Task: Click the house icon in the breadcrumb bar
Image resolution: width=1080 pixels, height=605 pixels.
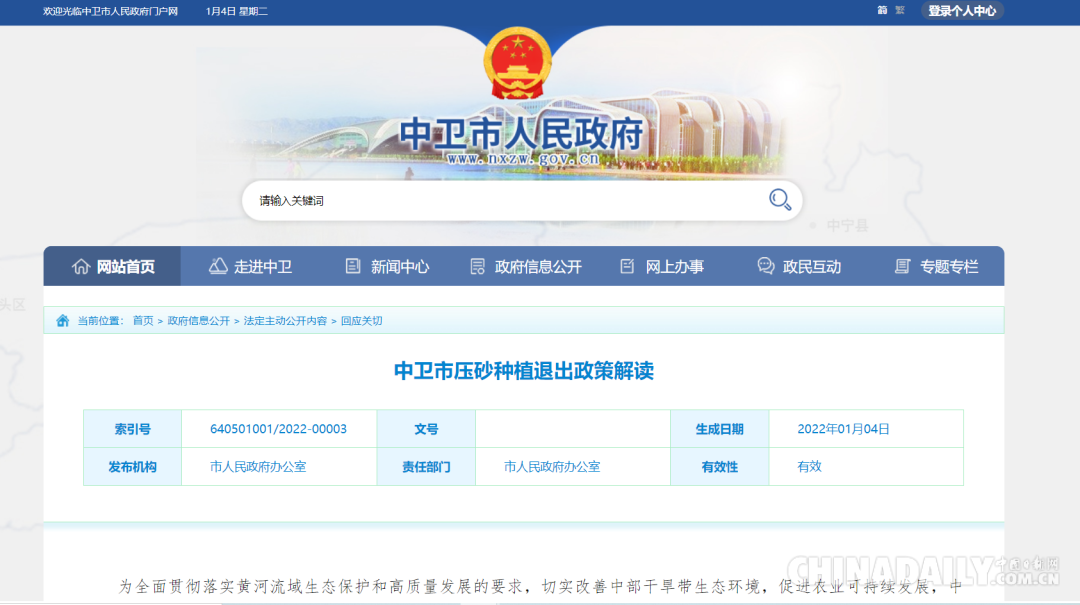Action: click(x=62, y=320)
